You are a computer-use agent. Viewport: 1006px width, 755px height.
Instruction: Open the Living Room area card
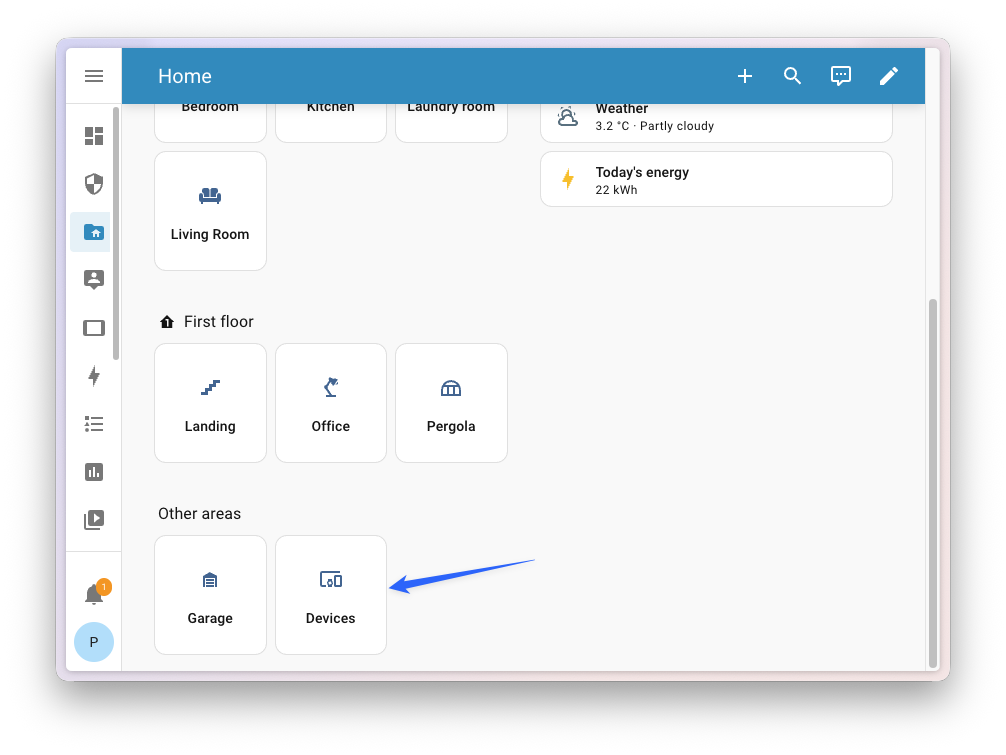[x=210, y=210]
